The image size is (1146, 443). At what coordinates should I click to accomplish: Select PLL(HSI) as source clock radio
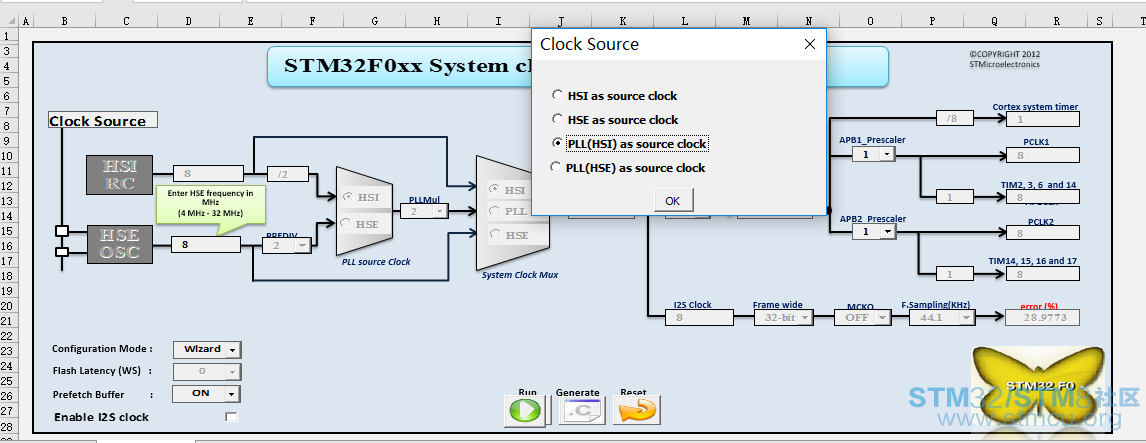pos(558,143)
